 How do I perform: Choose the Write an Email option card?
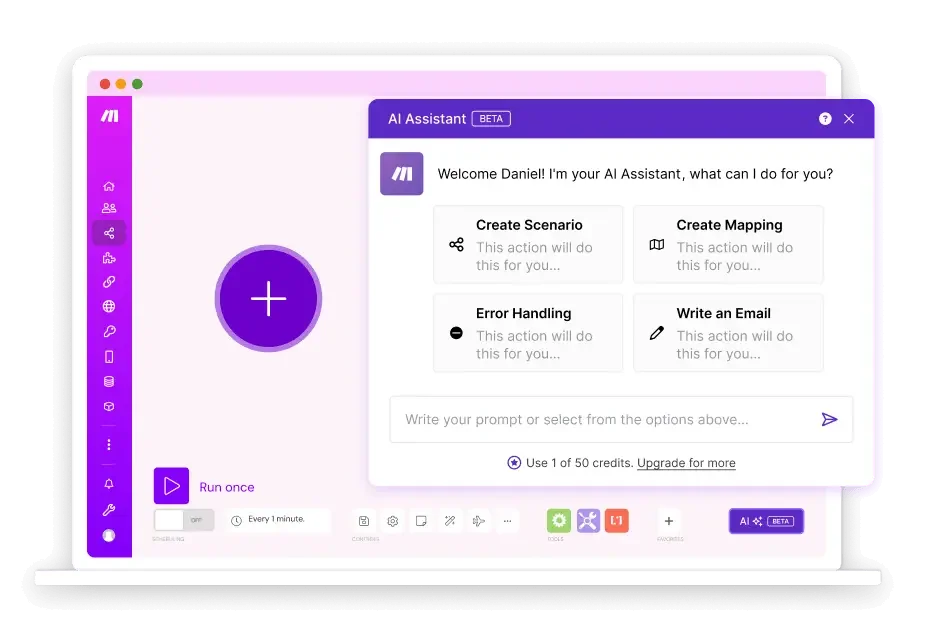pos(728,332)
